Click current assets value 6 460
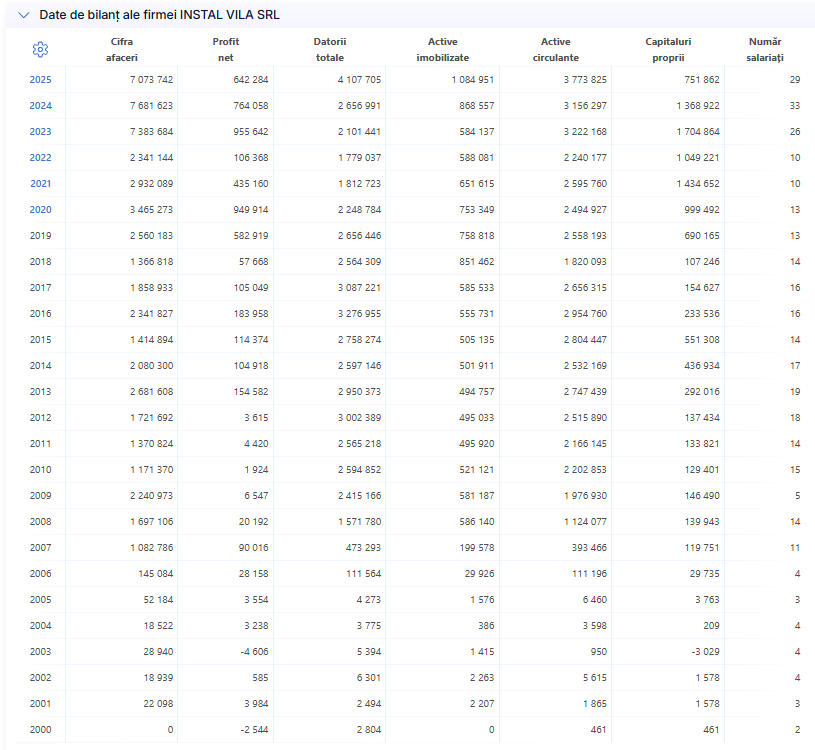This screenshot has height=750, width=815. coord(595,599)
